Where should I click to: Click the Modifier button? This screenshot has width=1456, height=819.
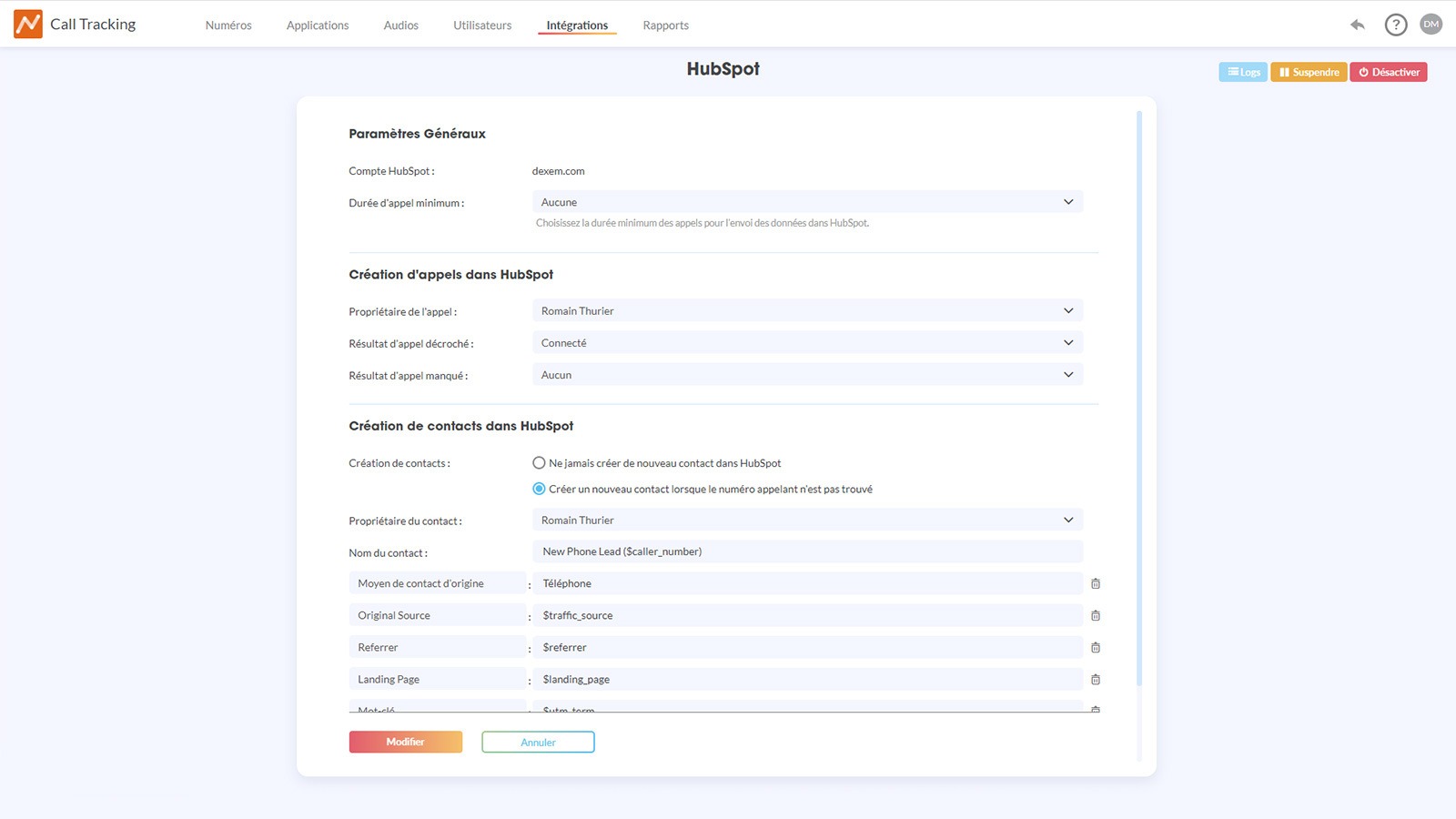405,742
